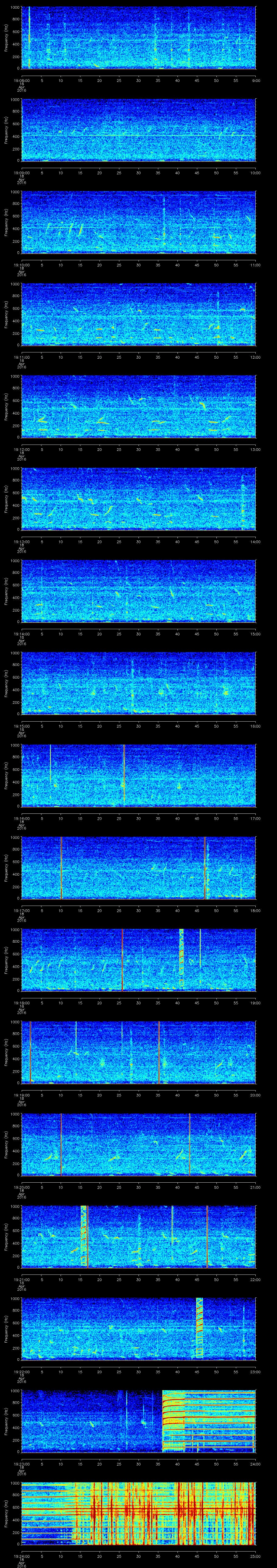277x1568 pixels.
Task: Click the 17:00 end time label
Action: (x=256, y=818)
